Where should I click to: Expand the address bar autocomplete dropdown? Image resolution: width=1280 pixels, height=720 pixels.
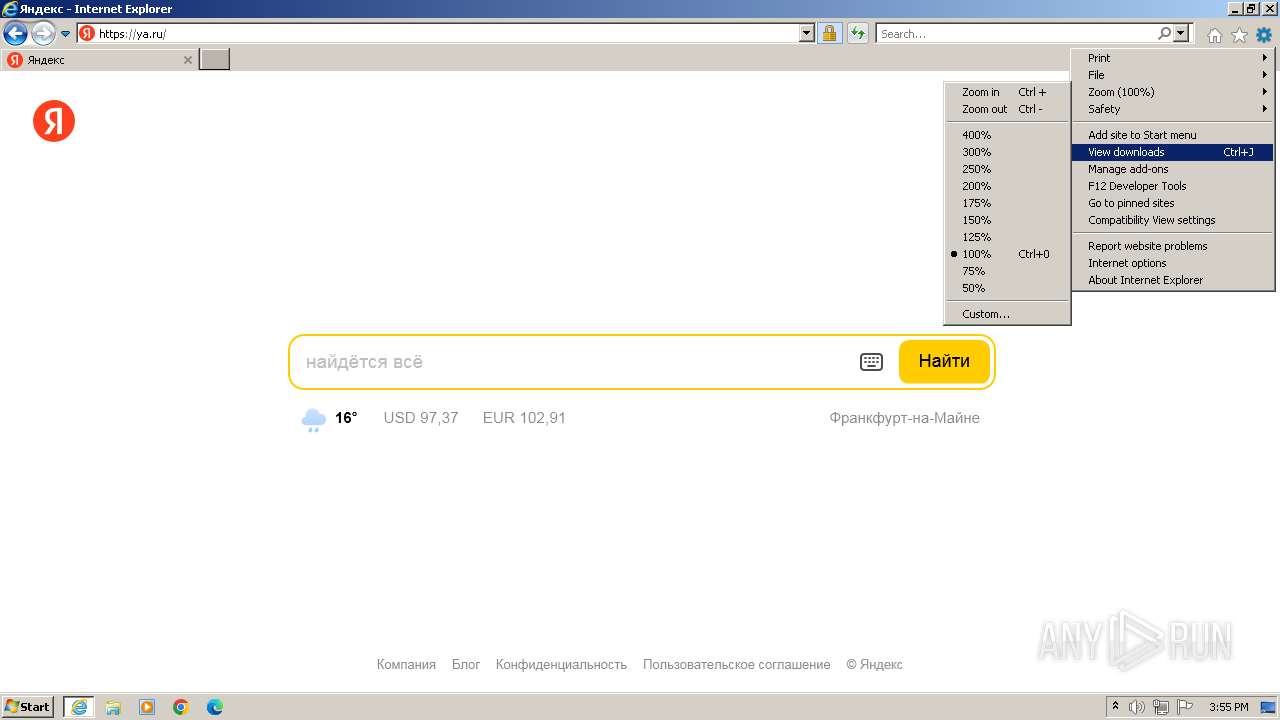(x=808, y=34)
